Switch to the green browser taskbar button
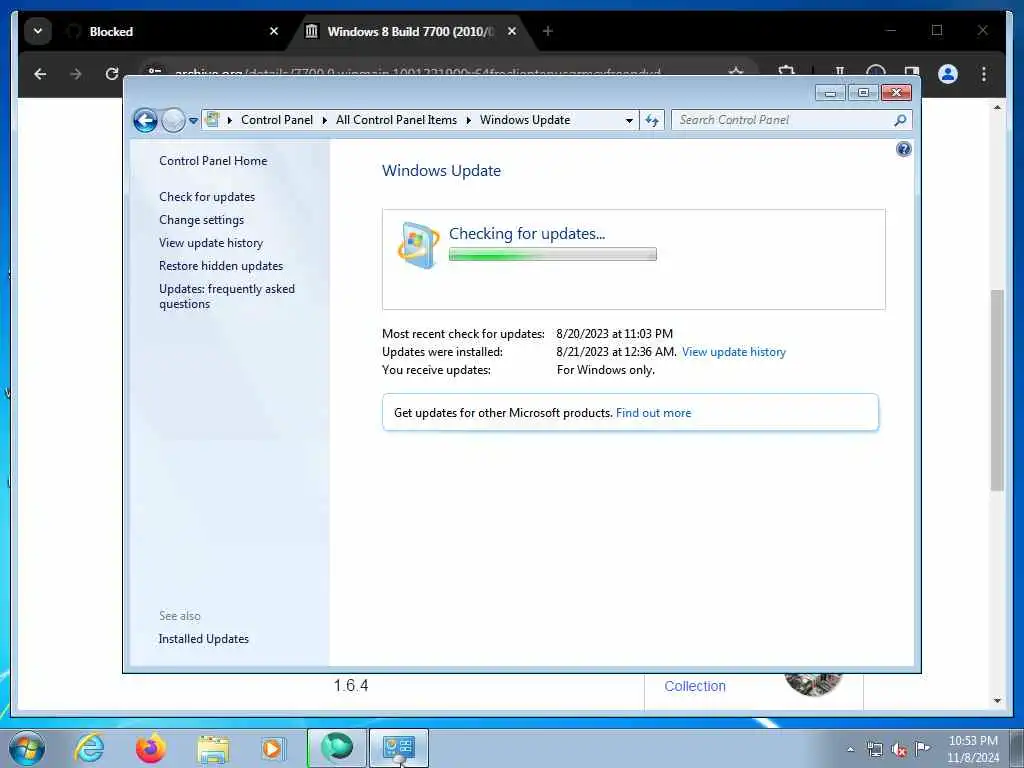Image resolution: width=1024 pixels, height=768 pixels. [x=336, y=748]
